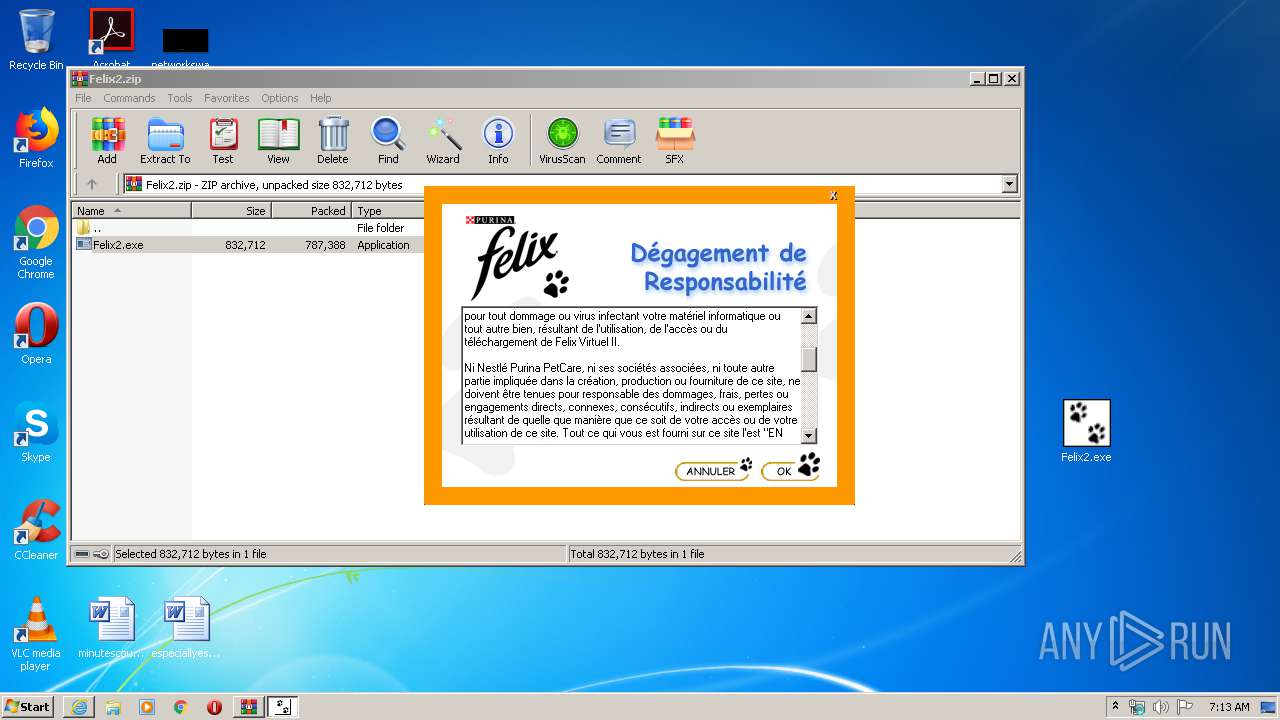
Task: Click the disclaimer scrollbar down arrow
Action: [x=809, y=435]
